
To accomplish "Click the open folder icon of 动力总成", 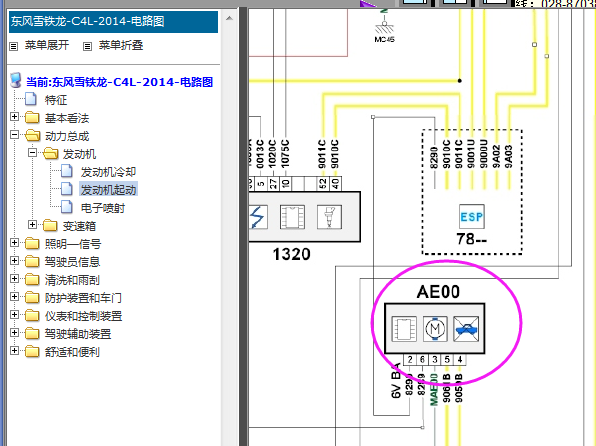I will pyautogui.click(x=33, y=135).
